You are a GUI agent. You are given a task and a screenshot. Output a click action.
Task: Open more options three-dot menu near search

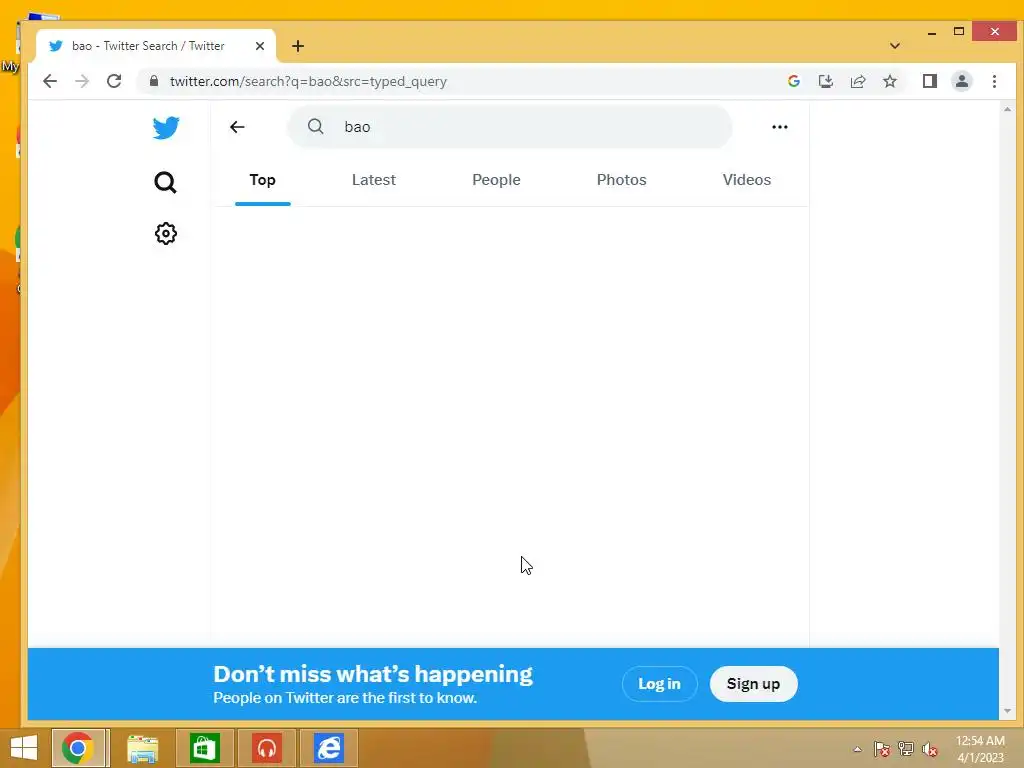(780, 127)
